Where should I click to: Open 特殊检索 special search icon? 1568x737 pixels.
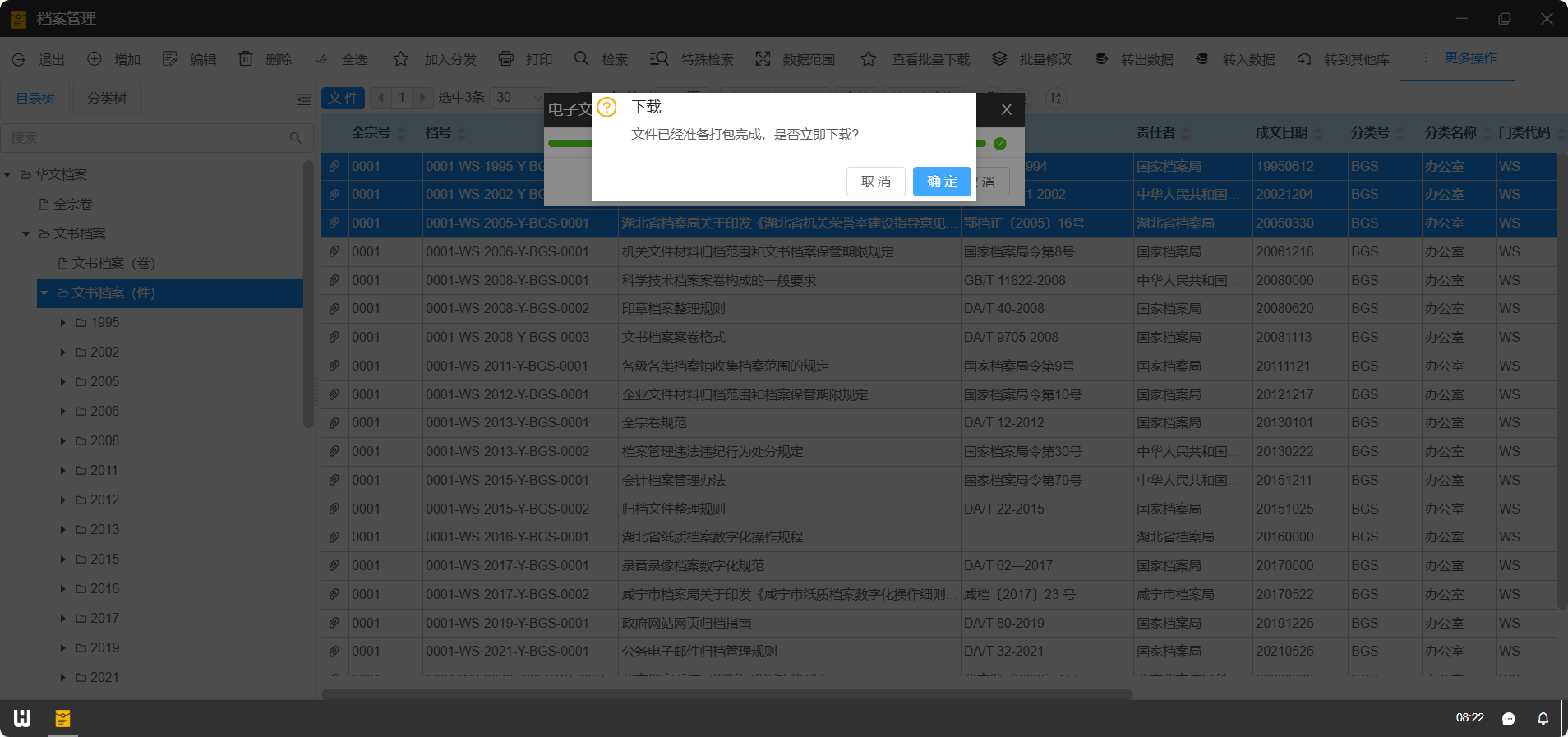(x=658, y=58)
